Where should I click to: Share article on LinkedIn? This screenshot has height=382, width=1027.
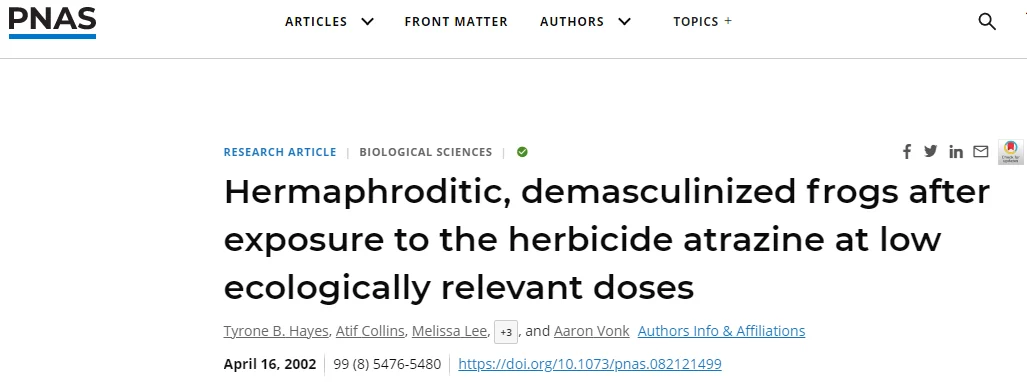956,152
